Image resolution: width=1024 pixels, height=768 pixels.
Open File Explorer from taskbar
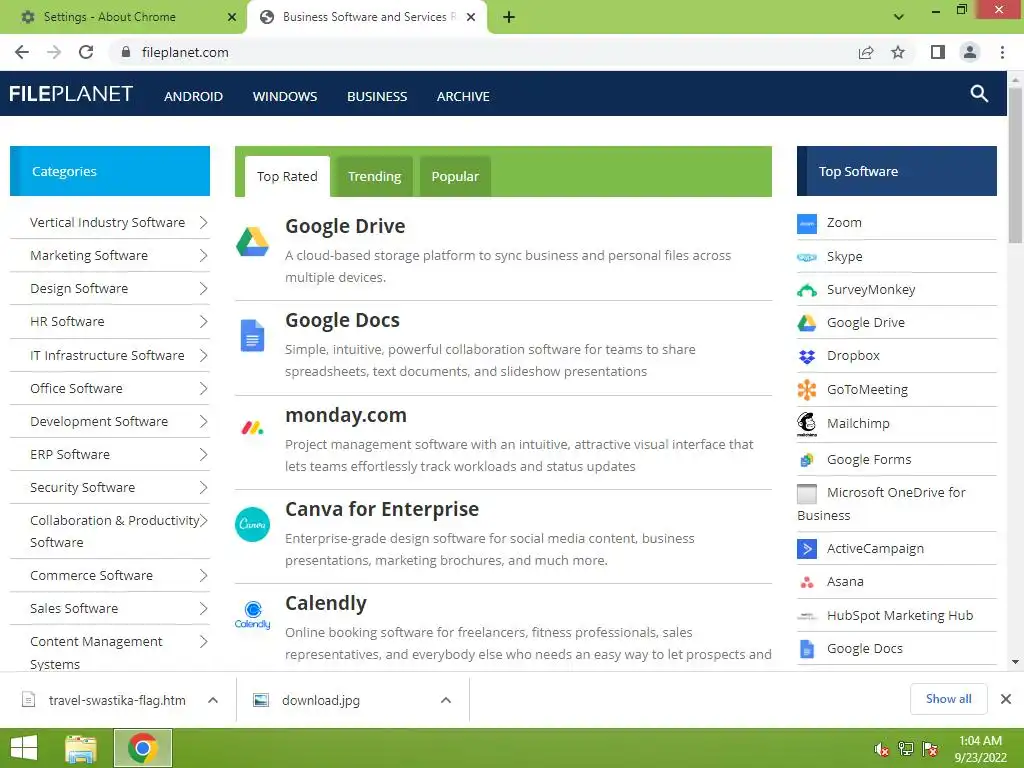click(x=81, y=748)
